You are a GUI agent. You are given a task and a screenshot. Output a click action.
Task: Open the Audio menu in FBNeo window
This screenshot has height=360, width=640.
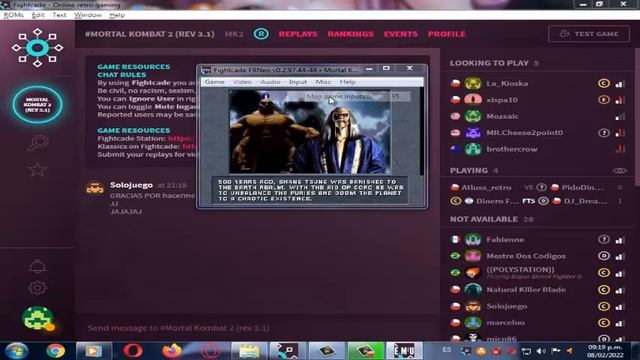[x=270, y=82]
